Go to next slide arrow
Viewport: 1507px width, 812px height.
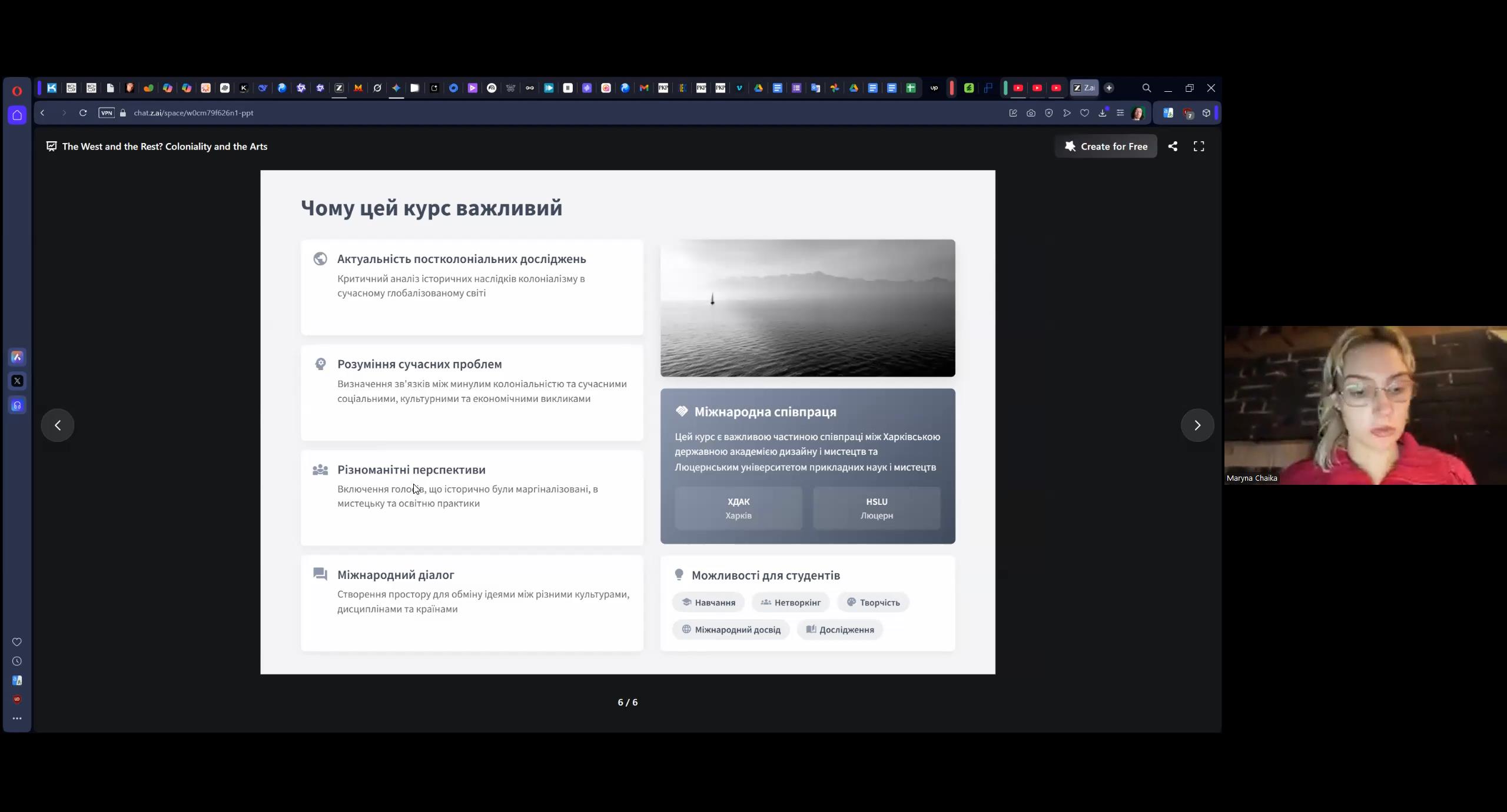point(1197,425)
